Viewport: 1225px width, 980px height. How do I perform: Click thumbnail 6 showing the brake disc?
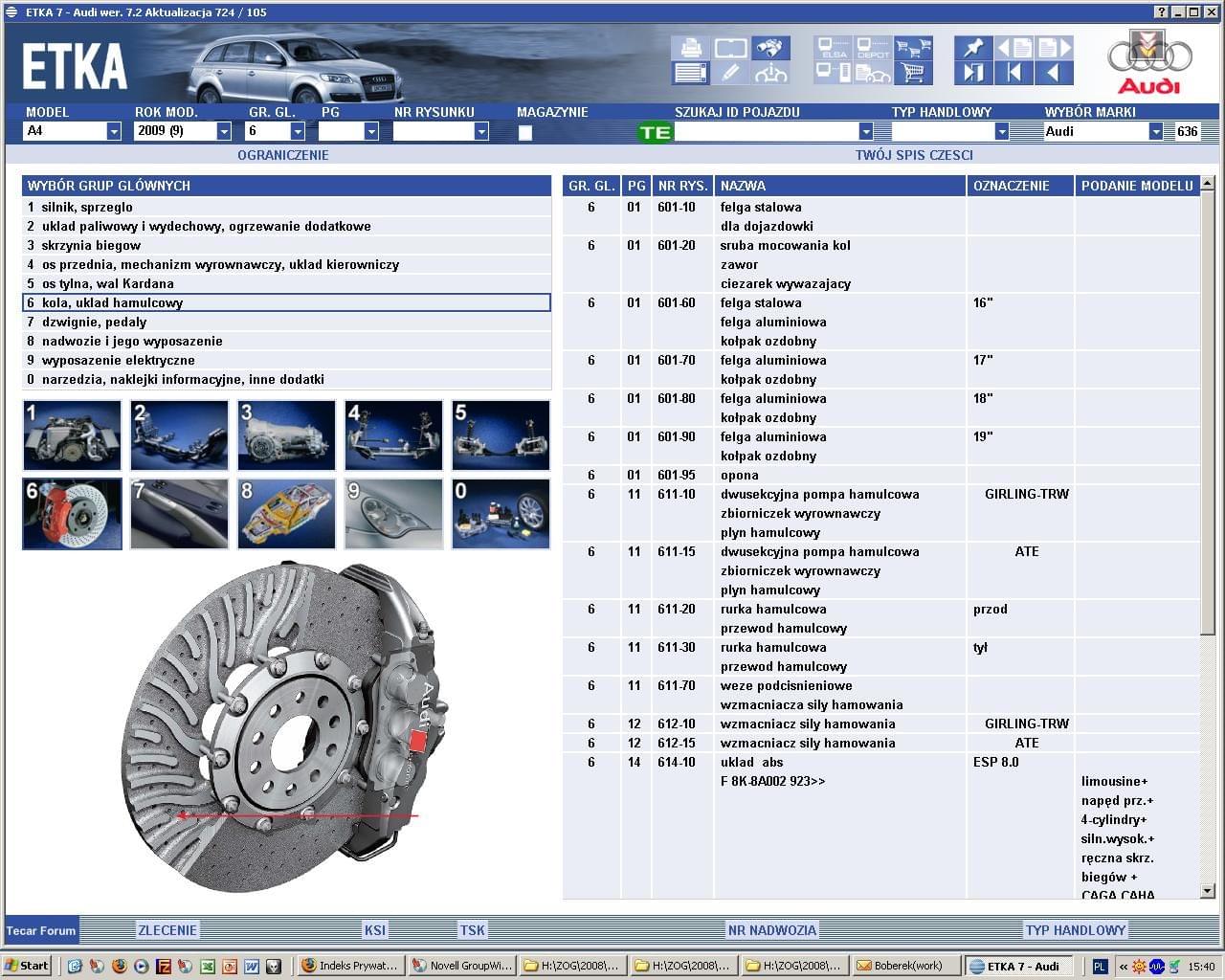pos(72,514)
